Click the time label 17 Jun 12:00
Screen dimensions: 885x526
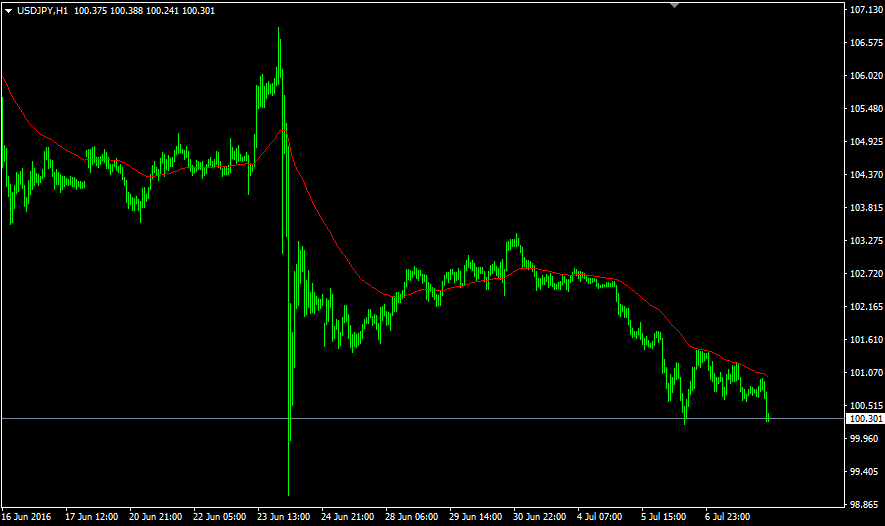(91, 517)
